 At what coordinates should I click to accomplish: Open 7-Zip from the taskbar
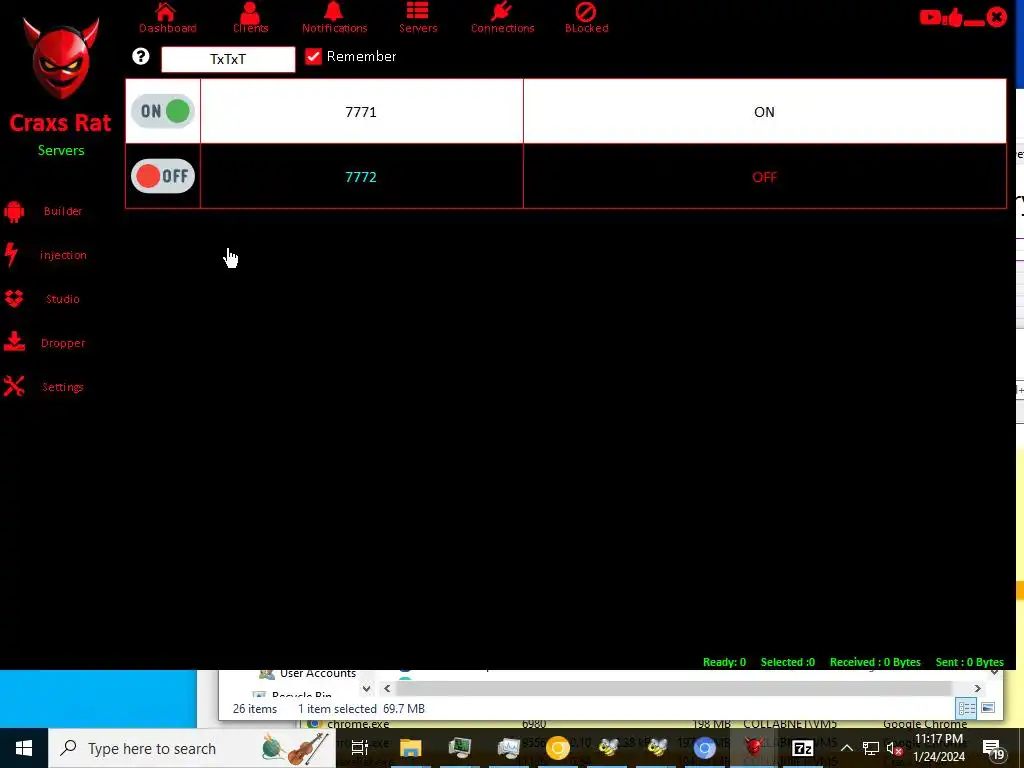803,748
